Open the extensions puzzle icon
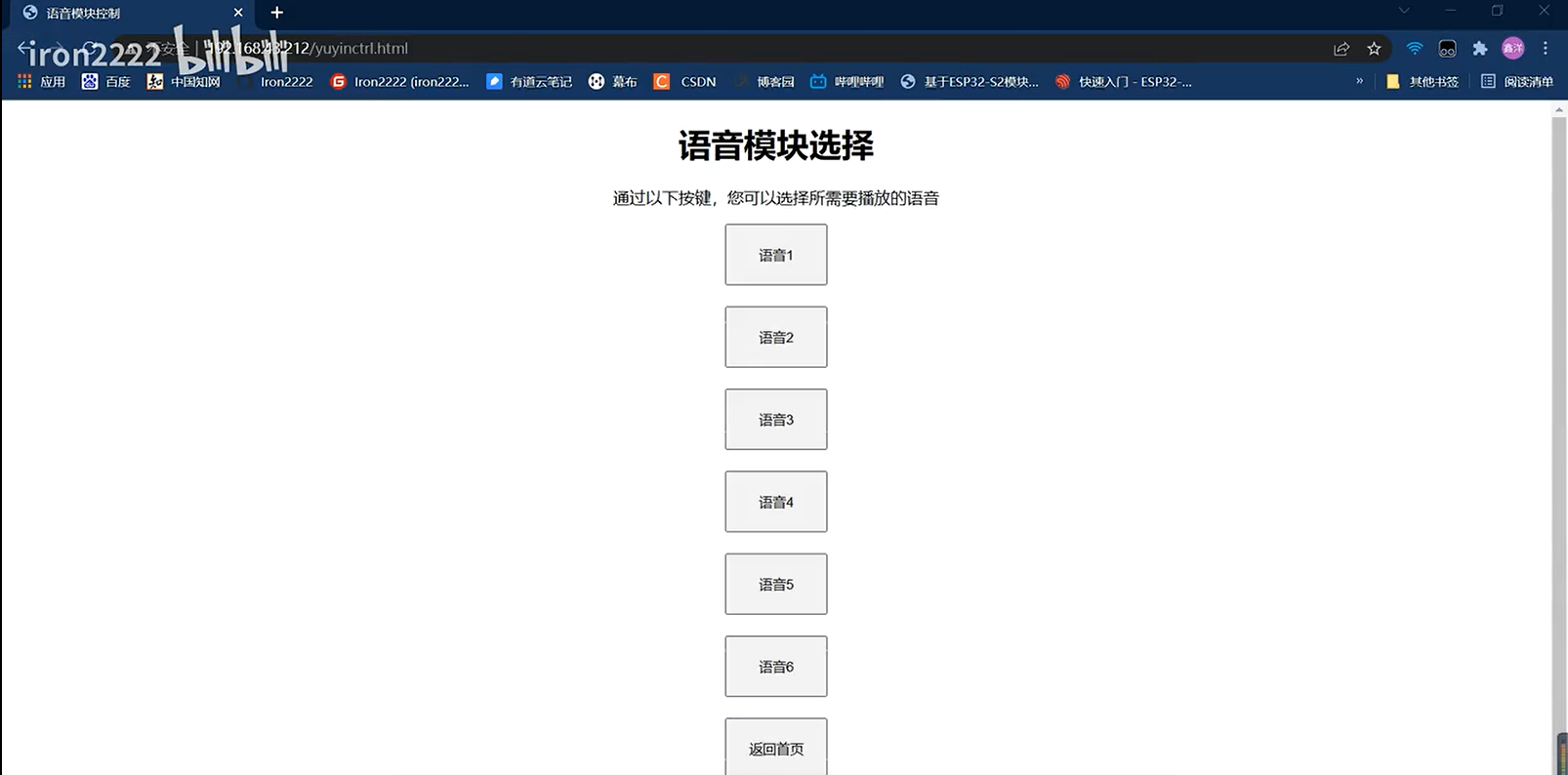1568x775 pixels. pos(1480,49)
